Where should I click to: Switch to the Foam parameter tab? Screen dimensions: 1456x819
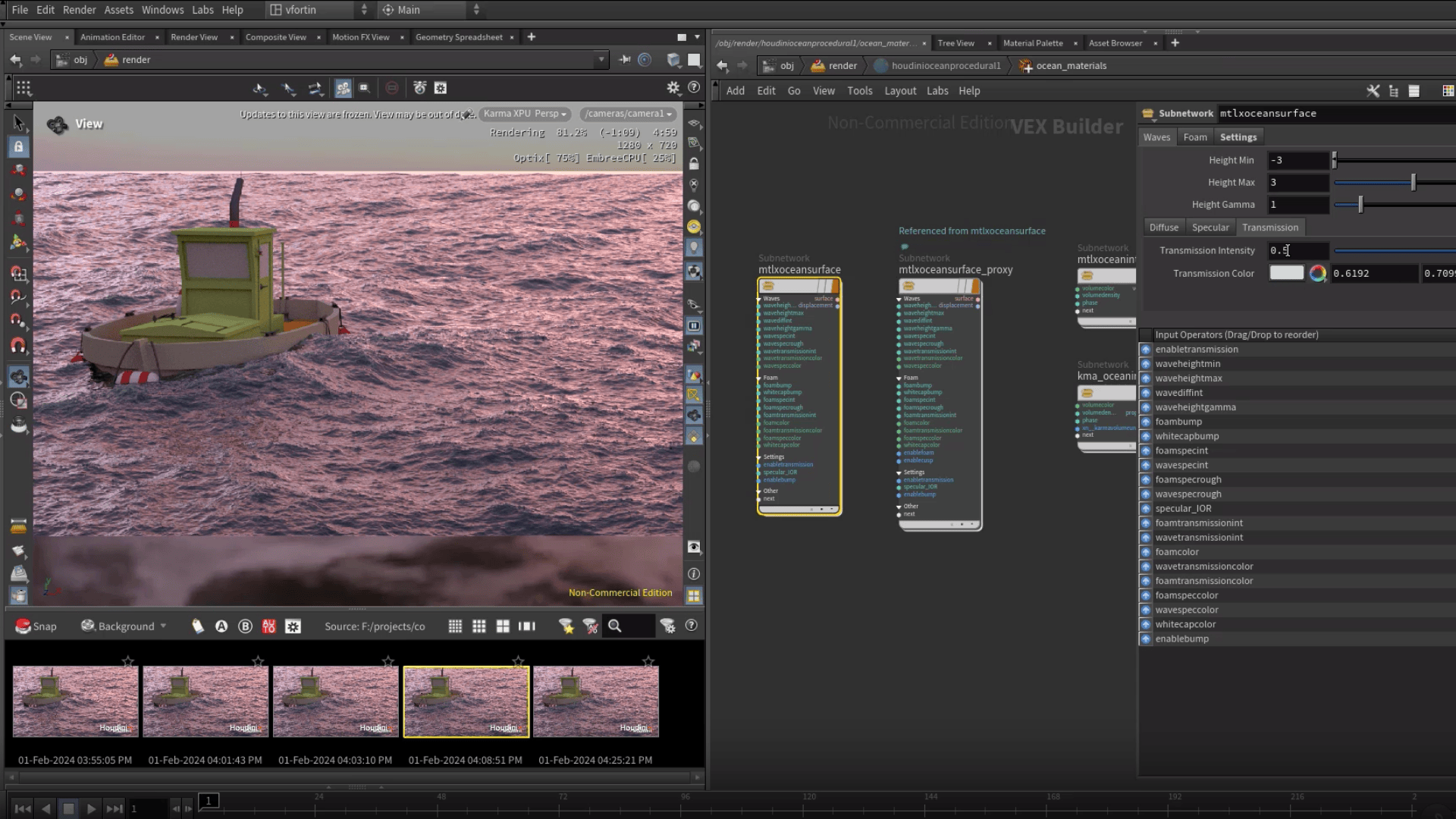(x=1194, y=137)
